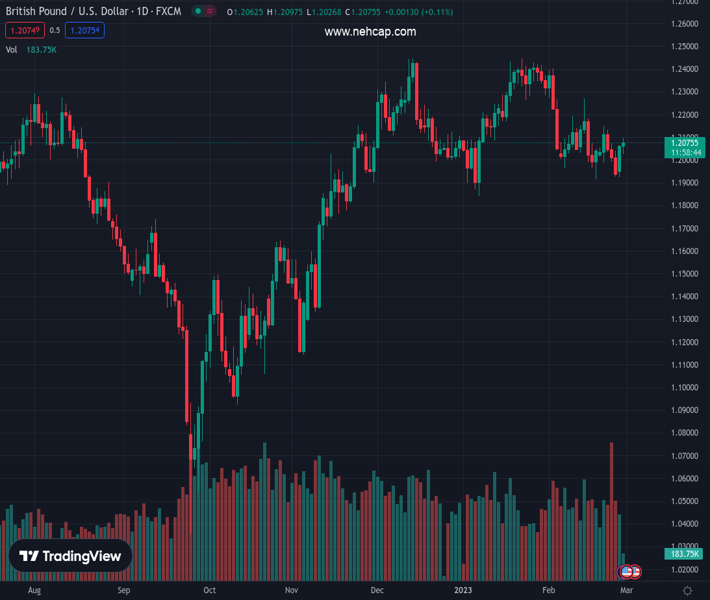Click the 1.10000 level on the price scale
The image size is (710, 600).
(685, 387)
